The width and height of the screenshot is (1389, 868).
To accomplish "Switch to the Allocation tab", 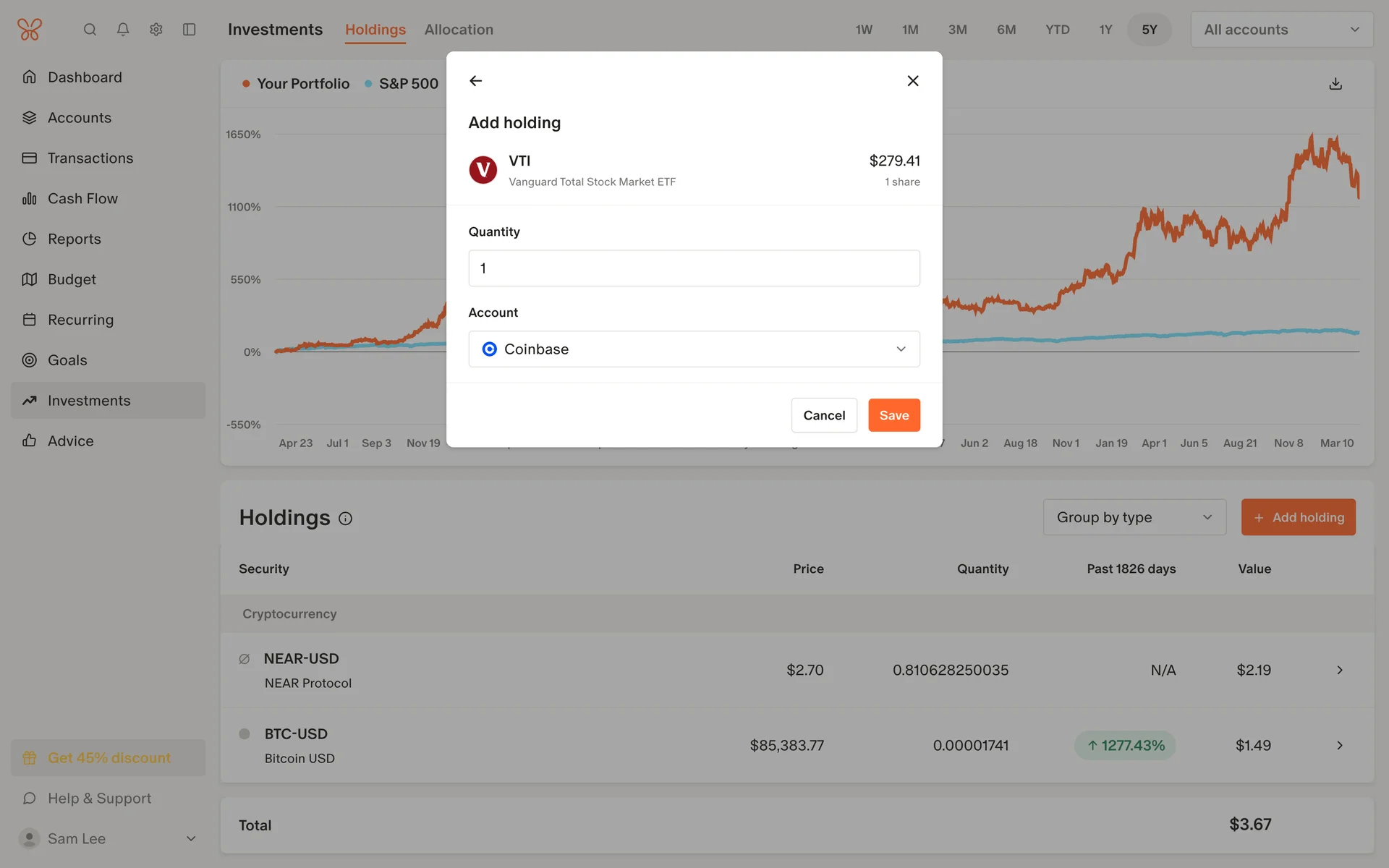I will [459, 30].
